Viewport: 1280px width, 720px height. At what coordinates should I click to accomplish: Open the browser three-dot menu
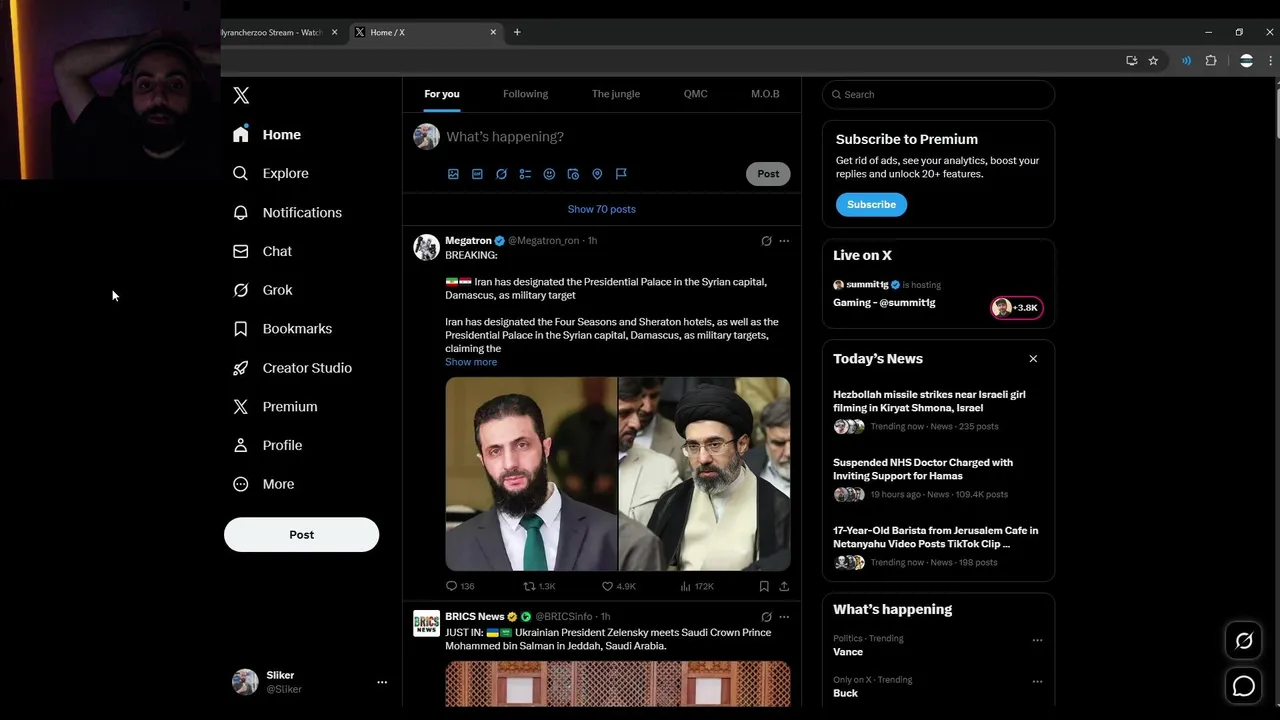[1271, 60]
